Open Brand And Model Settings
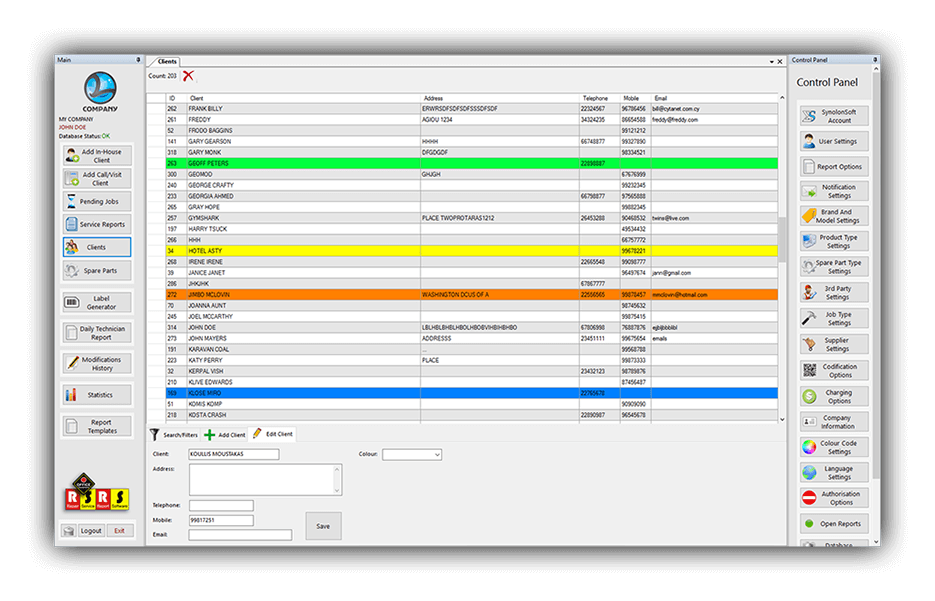935x601 pixels. click(x=835, y=215)
